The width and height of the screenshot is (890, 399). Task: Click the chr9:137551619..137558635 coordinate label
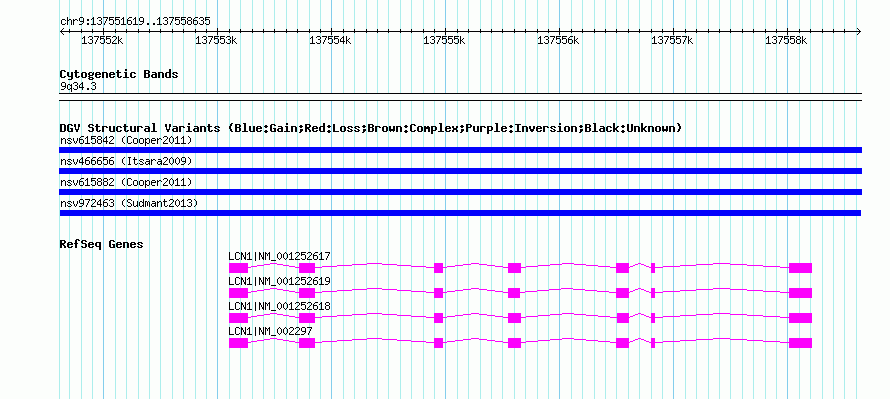point(135,22)
